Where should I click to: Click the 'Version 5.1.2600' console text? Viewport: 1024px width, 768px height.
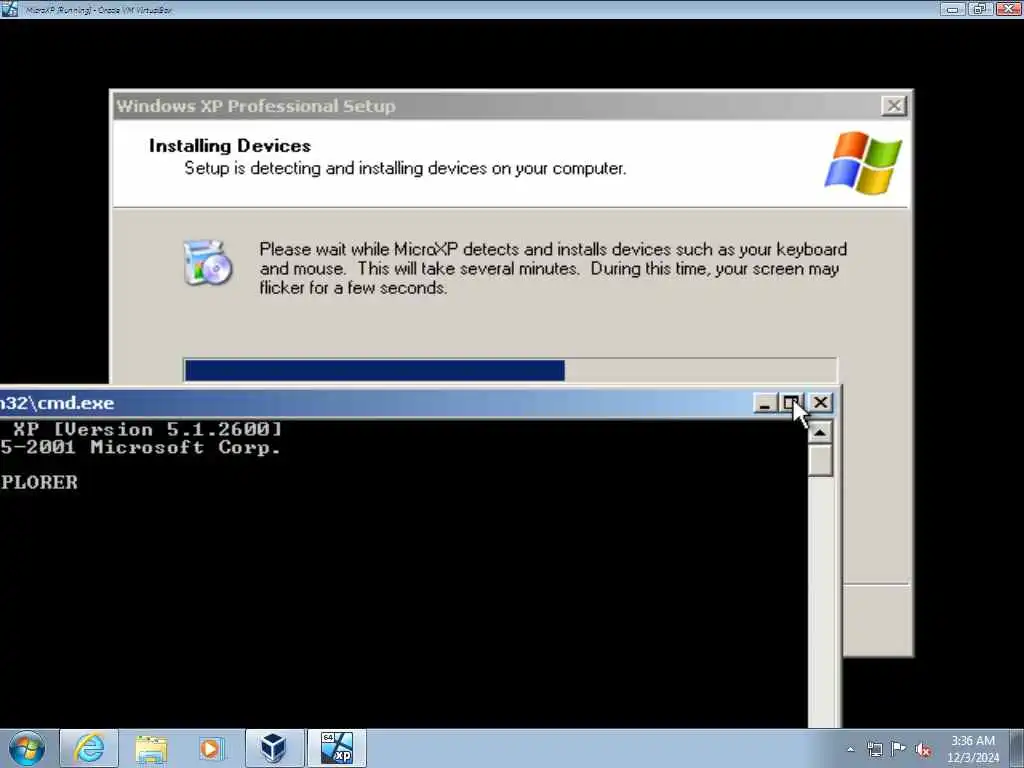(167, 429)
